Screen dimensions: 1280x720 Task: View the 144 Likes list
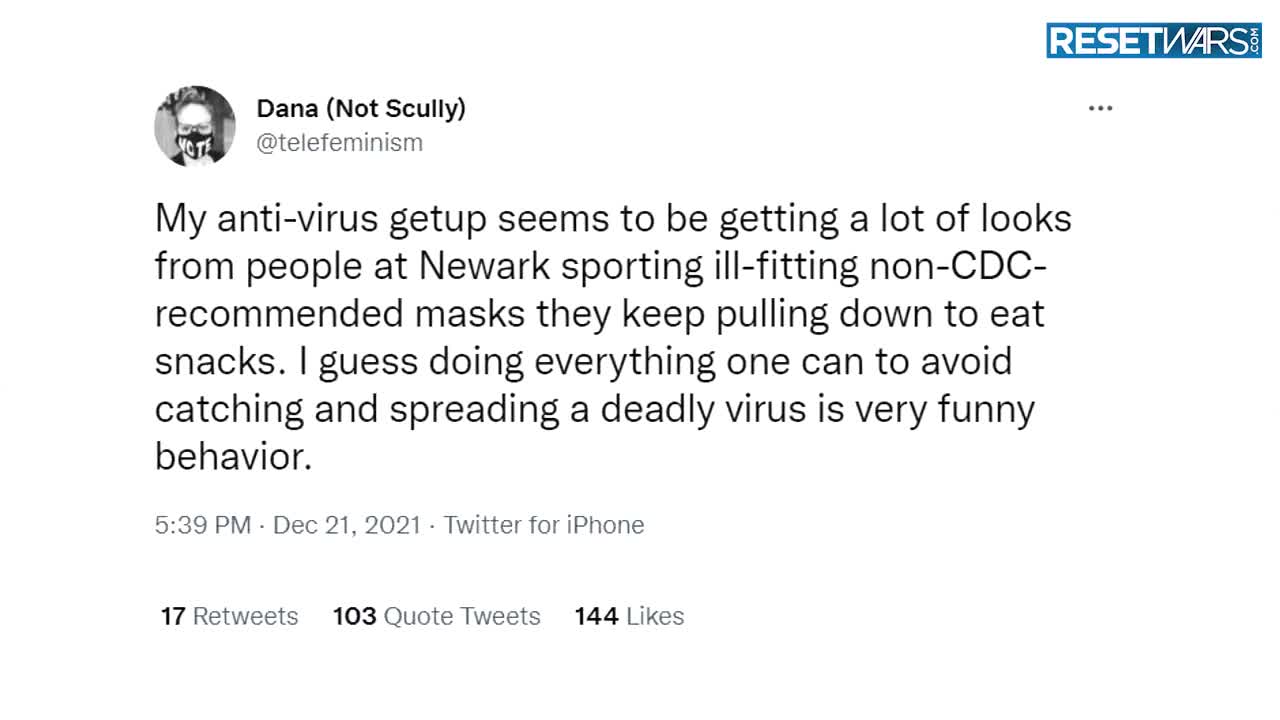click(629, 616)
